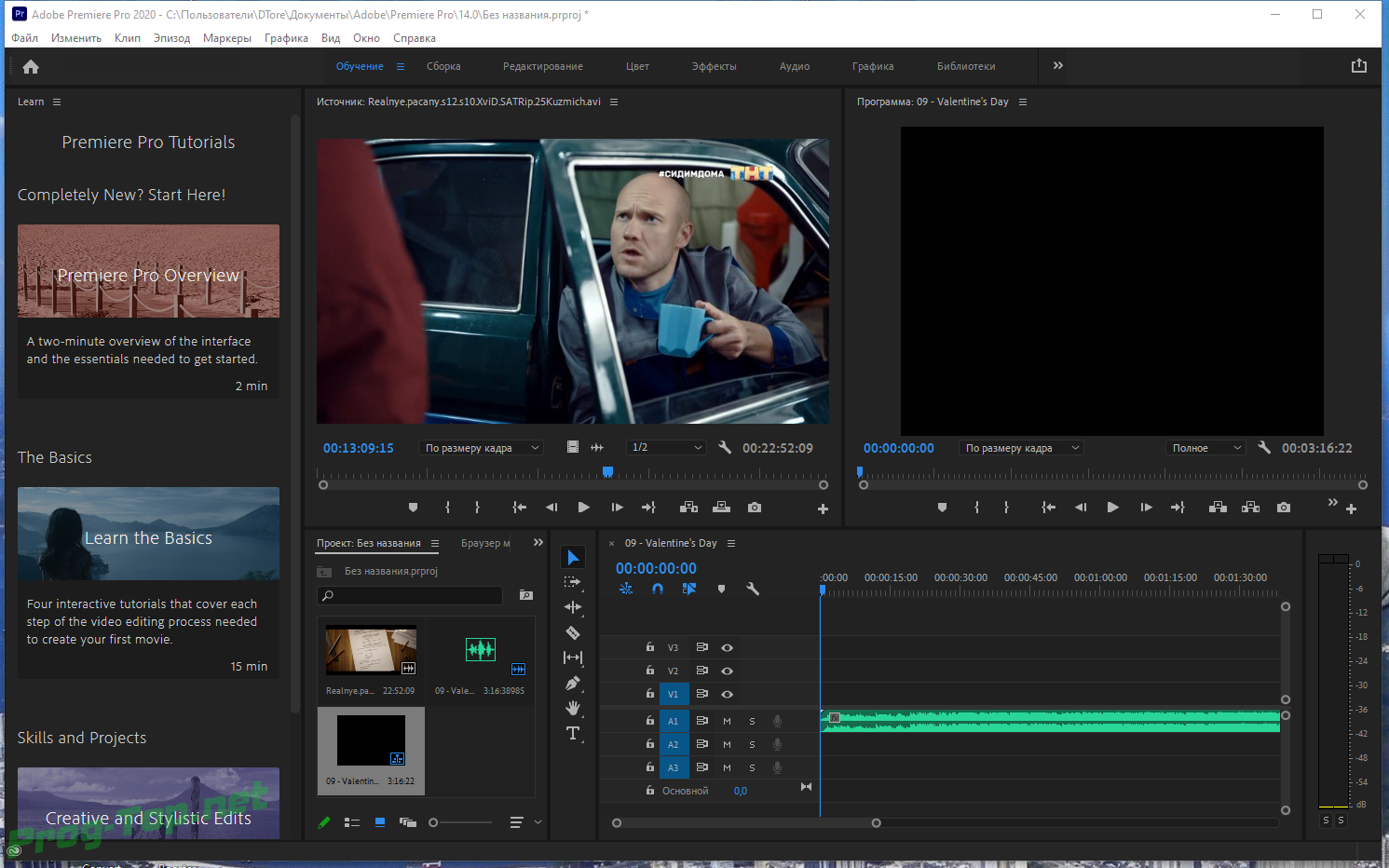The width and height of the screenshot is (1389, 868).
Task: Switch to Редактирование workspace
Action: (x=543, y=66)
